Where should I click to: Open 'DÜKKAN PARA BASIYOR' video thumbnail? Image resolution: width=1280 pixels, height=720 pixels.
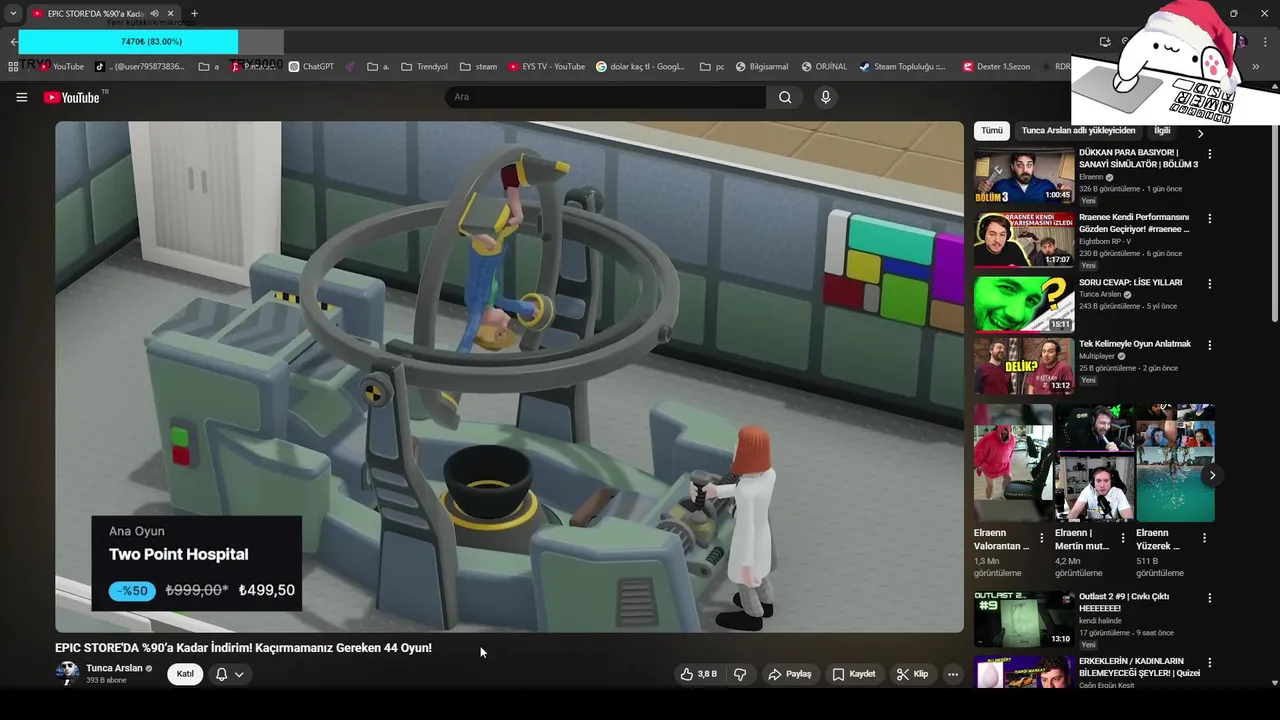1024,175
